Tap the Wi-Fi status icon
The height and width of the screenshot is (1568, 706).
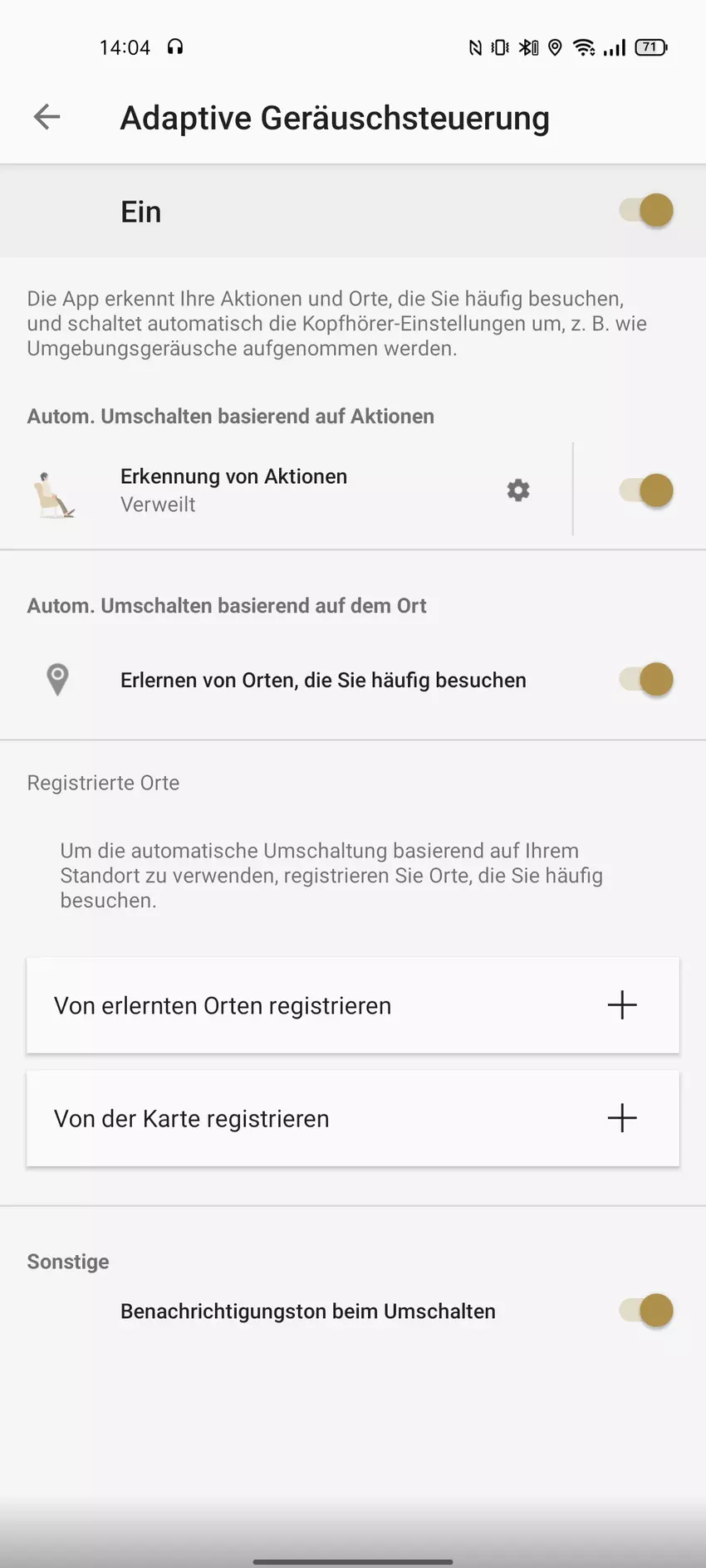584,47
